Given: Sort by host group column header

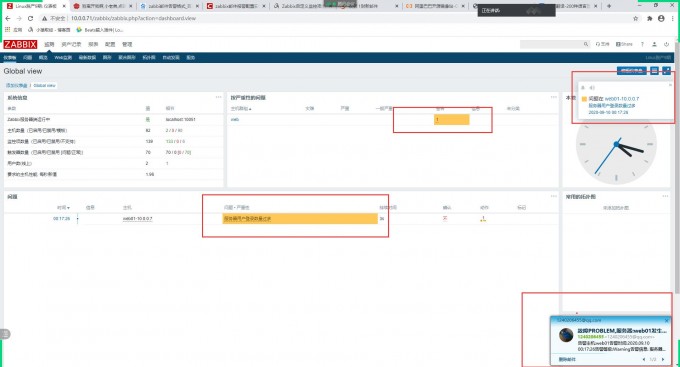Looking at the screenshot, I should pos(241,108).
